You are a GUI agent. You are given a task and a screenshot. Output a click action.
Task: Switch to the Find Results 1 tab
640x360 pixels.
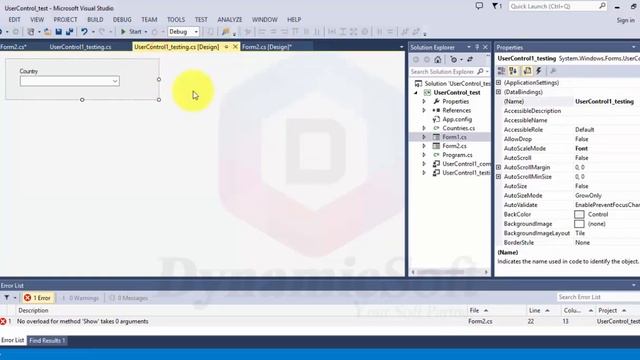pos(47,340)
